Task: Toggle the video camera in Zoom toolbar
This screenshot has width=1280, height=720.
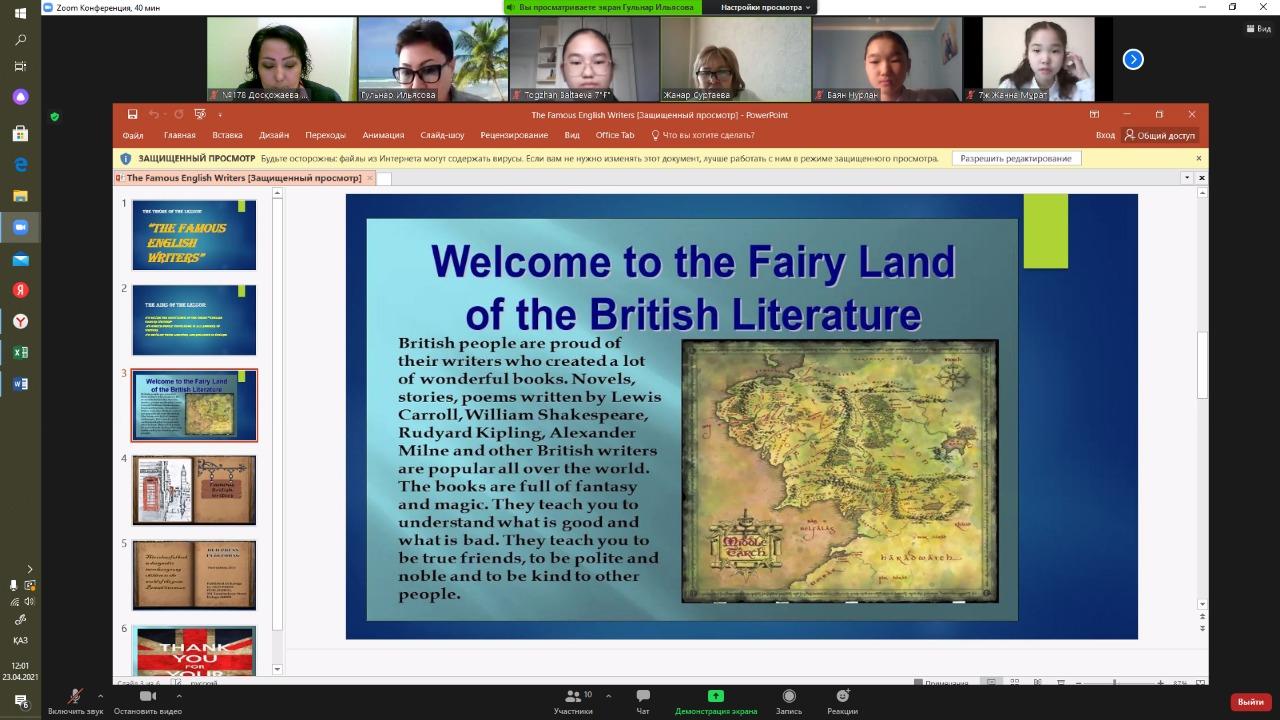Action: 148,697
